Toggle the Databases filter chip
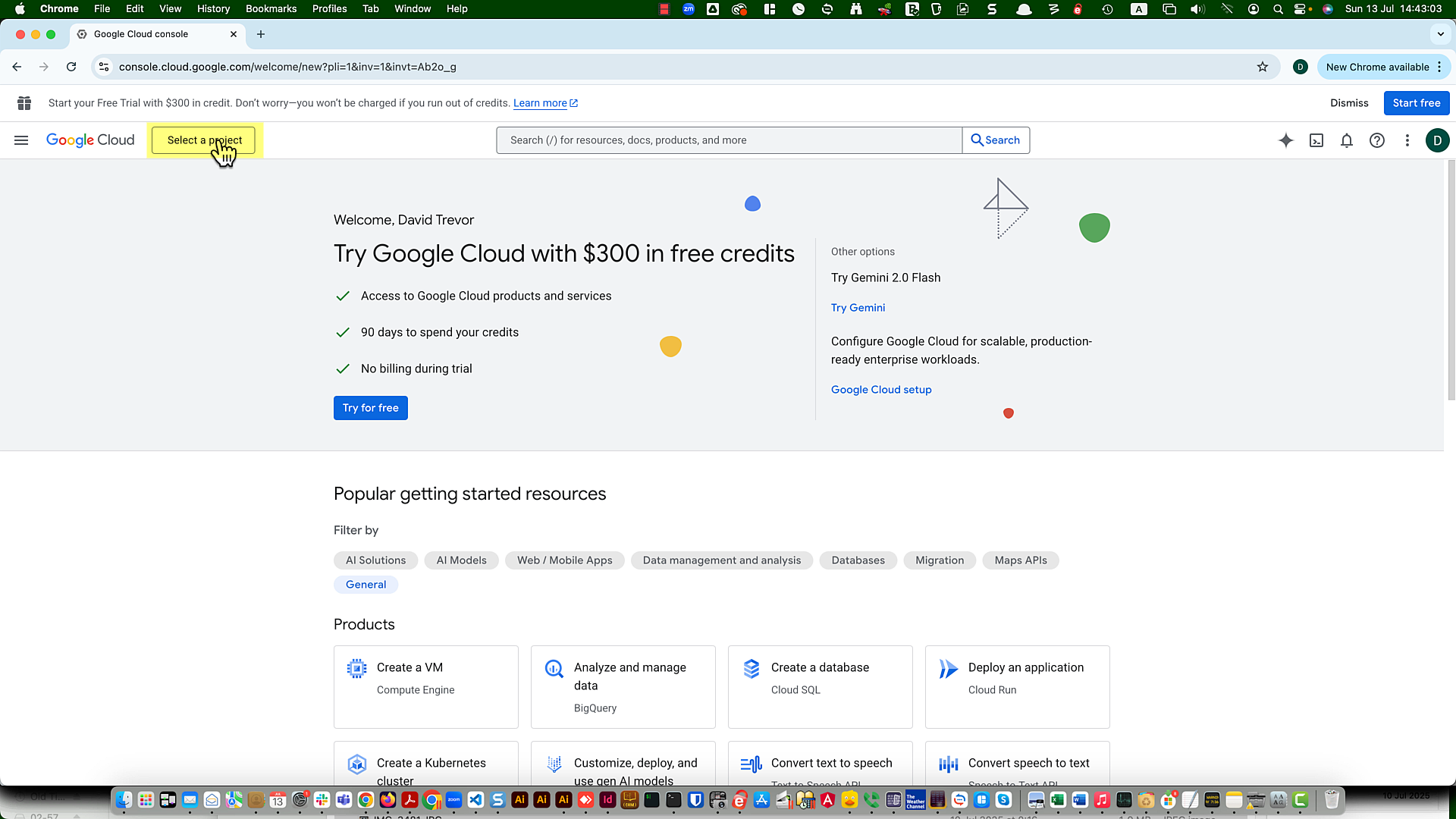 [x=858, y=560]
